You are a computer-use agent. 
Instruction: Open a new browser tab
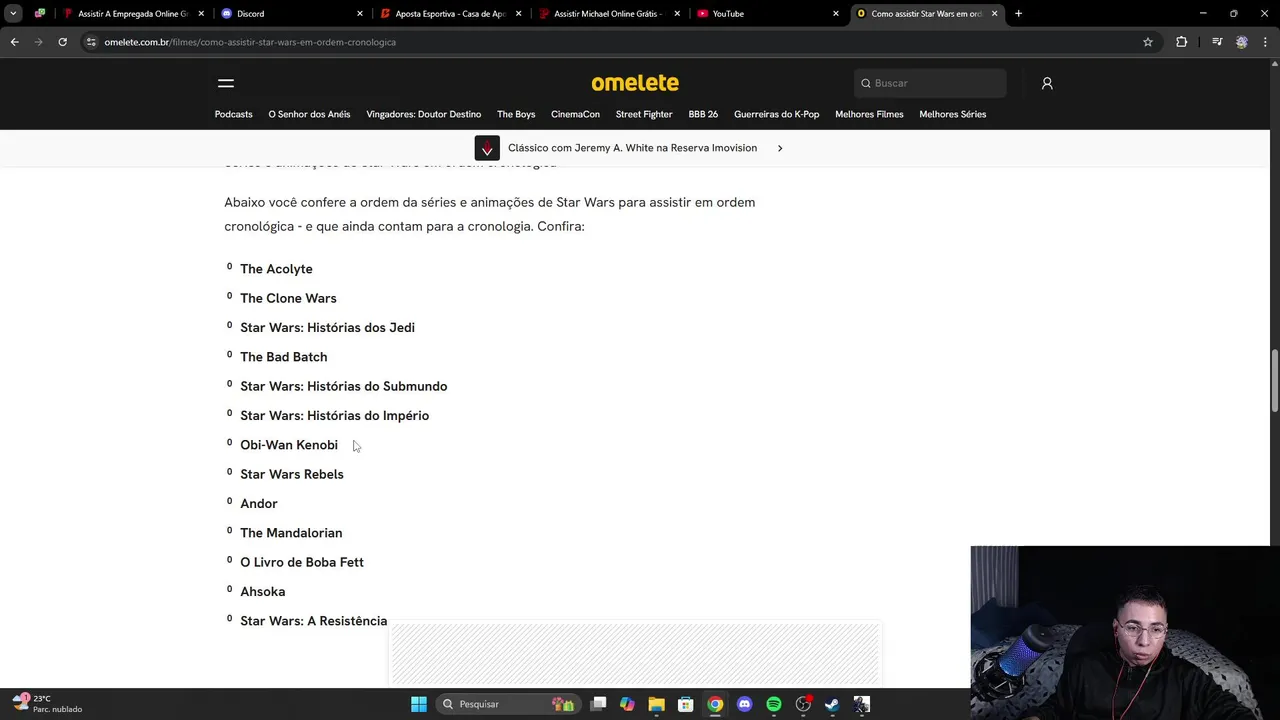[x=1018, y=14]
